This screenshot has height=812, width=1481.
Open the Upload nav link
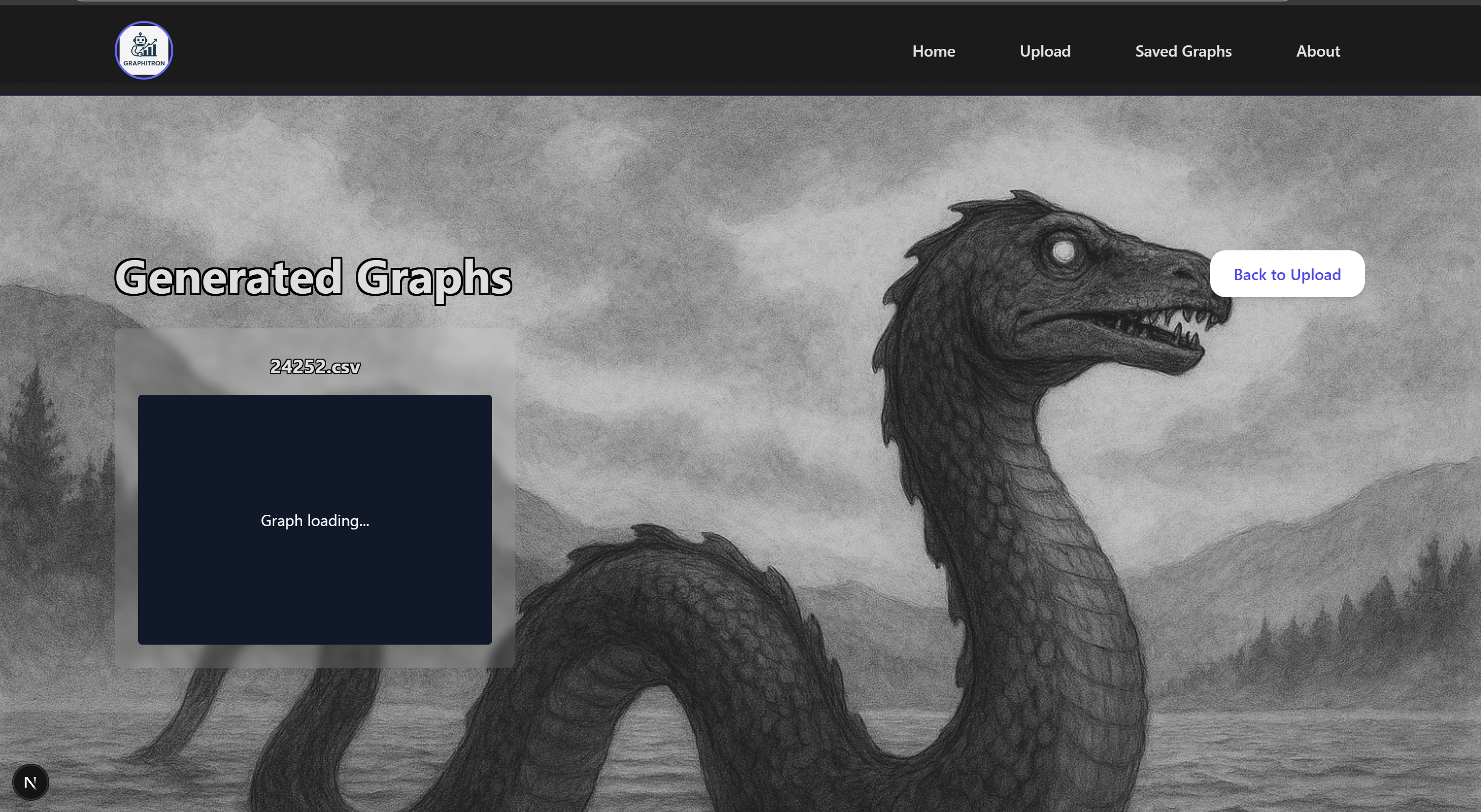[x=1045, y=51]
